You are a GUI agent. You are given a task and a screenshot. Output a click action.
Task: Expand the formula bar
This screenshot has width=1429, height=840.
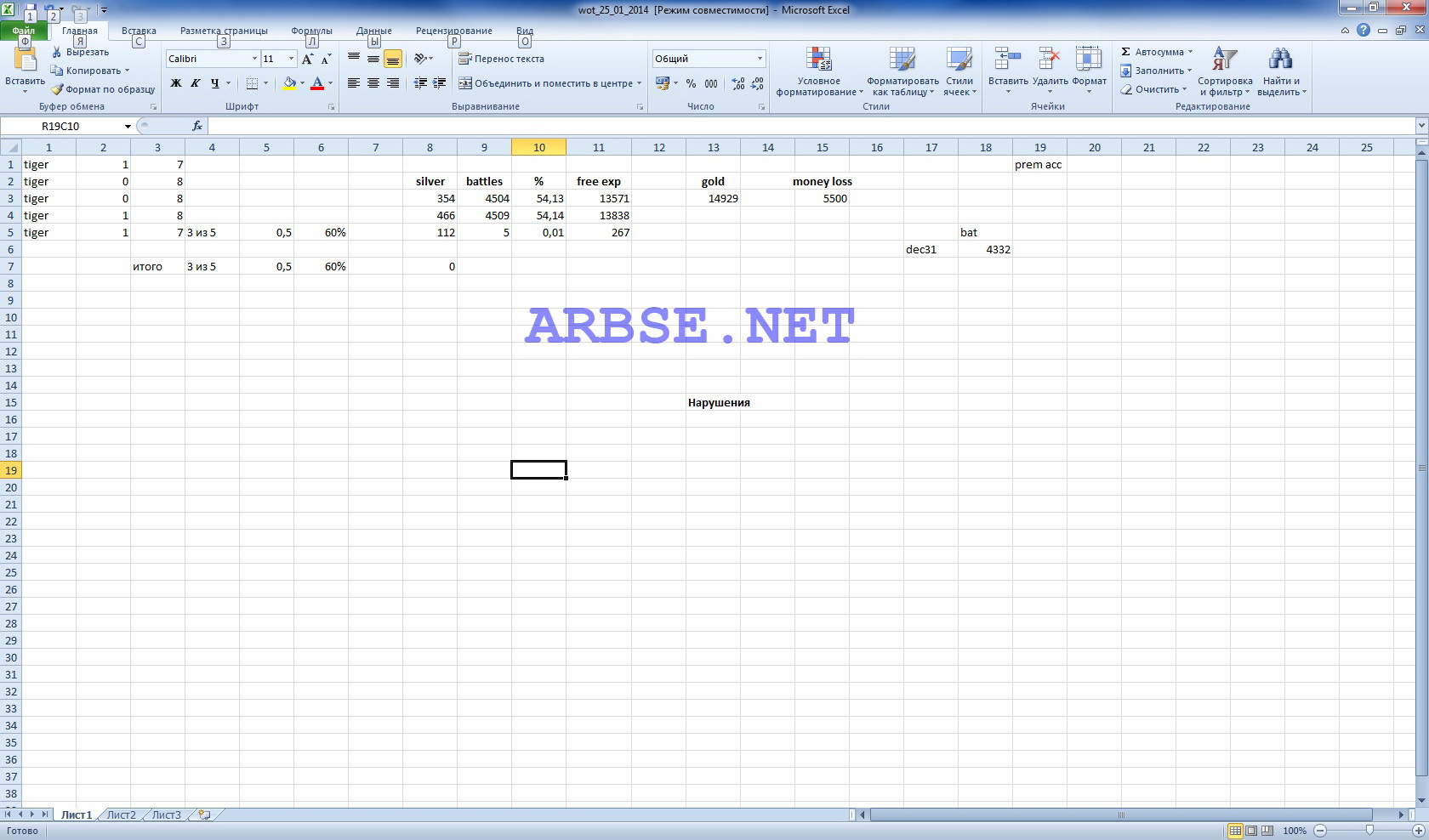point(1420,126)
